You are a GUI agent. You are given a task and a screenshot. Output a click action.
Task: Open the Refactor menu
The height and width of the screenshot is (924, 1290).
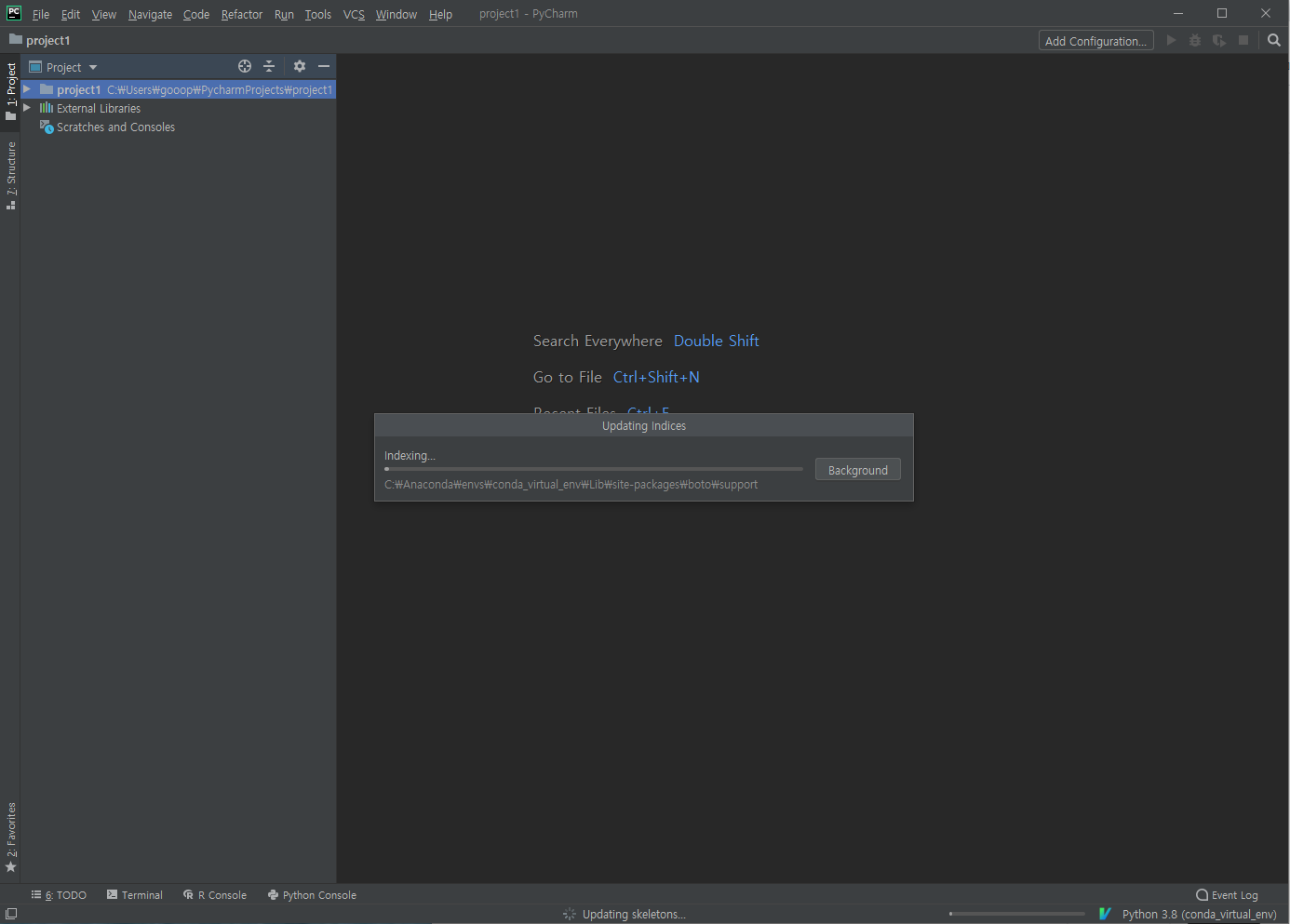[x=242, y=14]
